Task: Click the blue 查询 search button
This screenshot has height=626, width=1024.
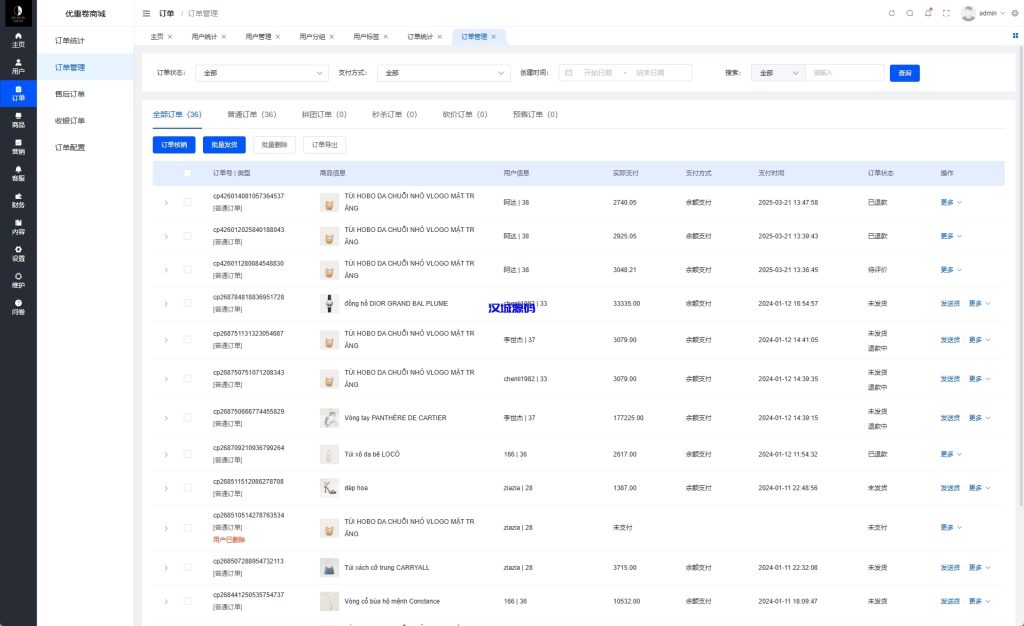Action: (905, 73)
